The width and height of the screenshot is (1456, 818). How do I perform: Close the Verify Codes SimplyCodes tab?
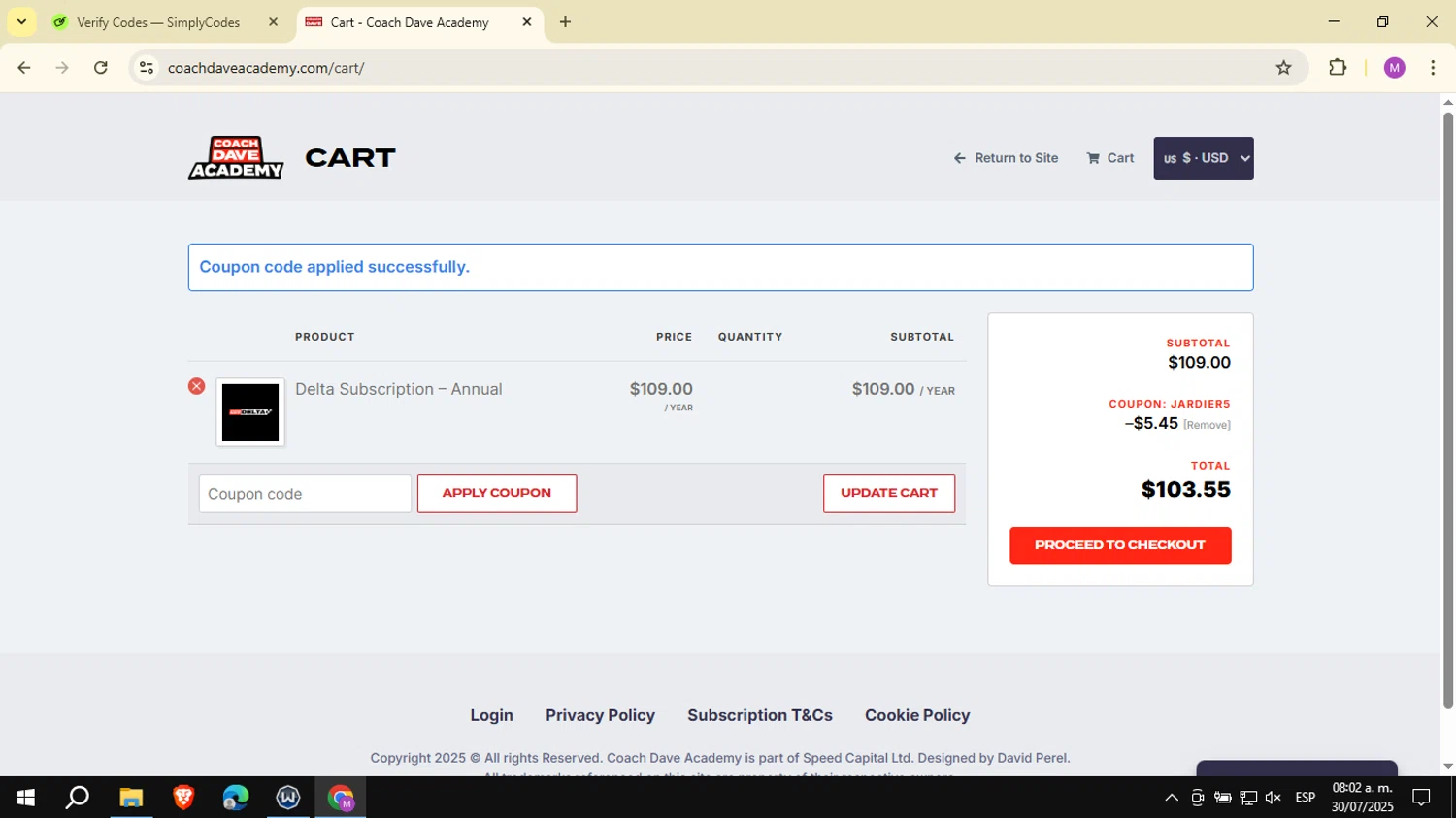[x=273, y=22]
